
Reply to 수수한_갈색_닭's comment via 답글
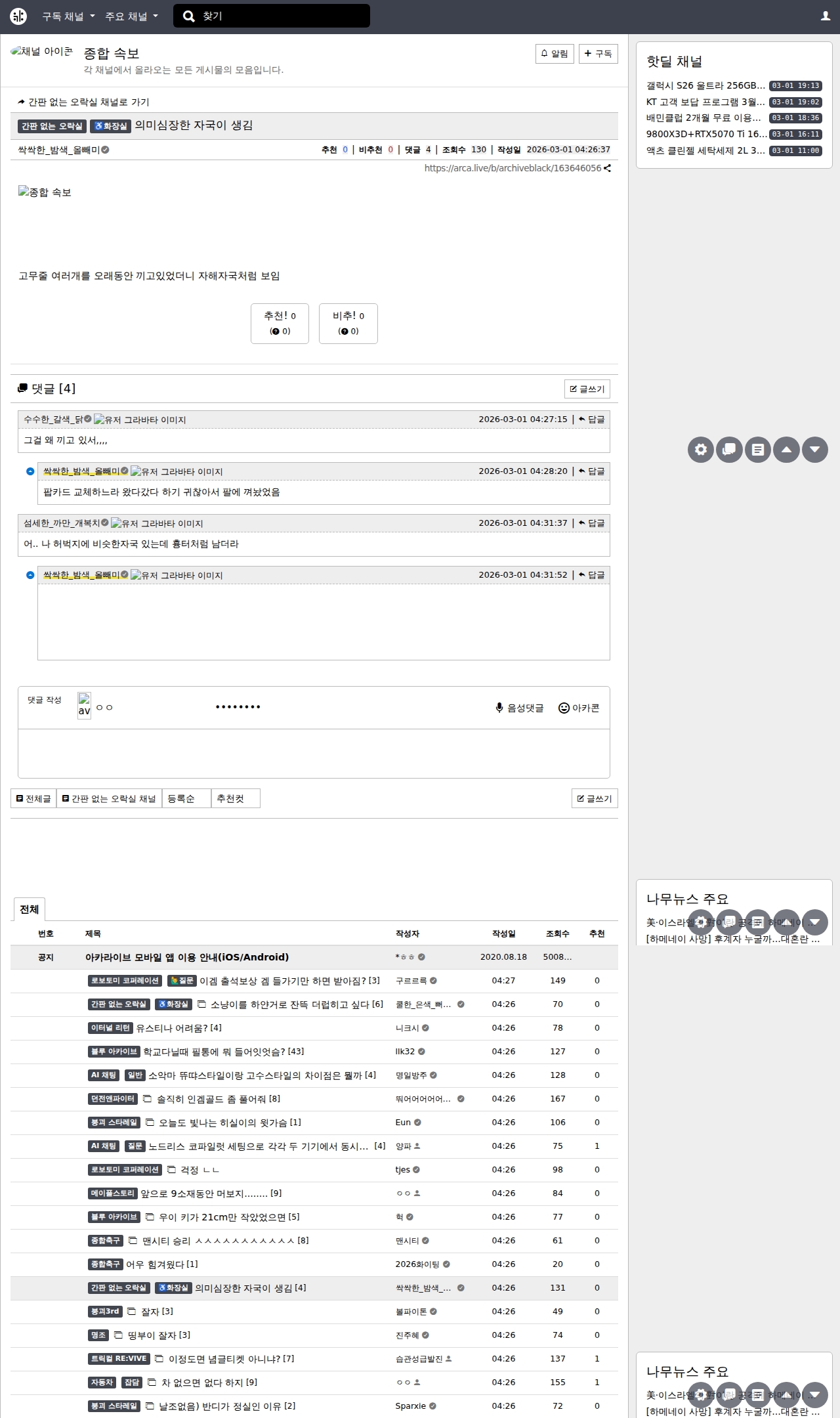592,419
